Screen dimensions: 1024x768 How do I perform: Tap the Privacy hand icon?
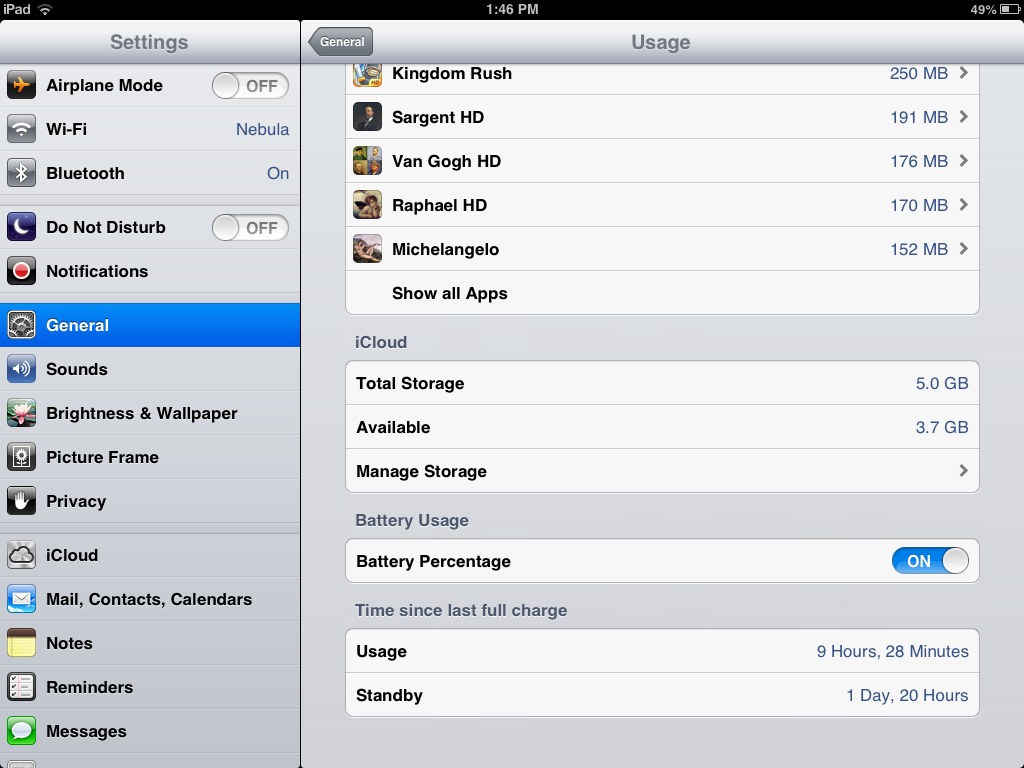(x=21, y=501)
